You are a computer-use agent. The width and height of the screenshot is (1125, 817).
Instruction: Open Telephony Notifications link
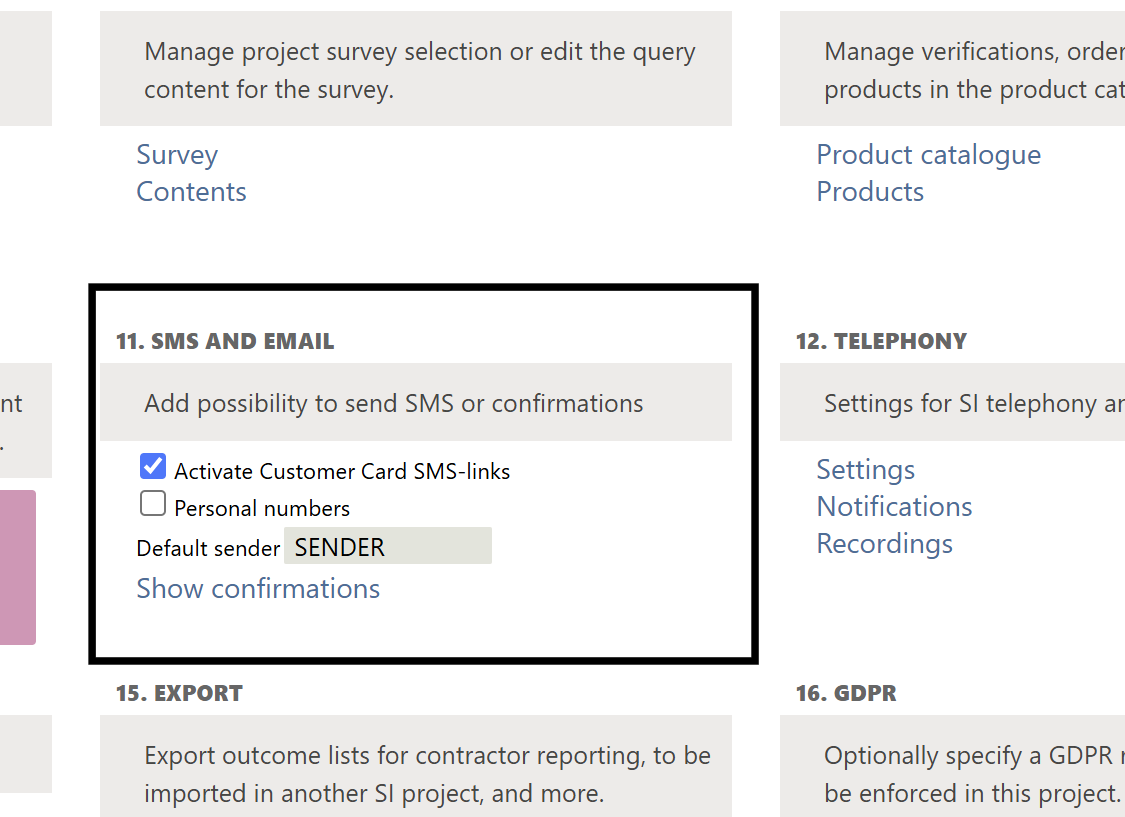pos(894,507)
